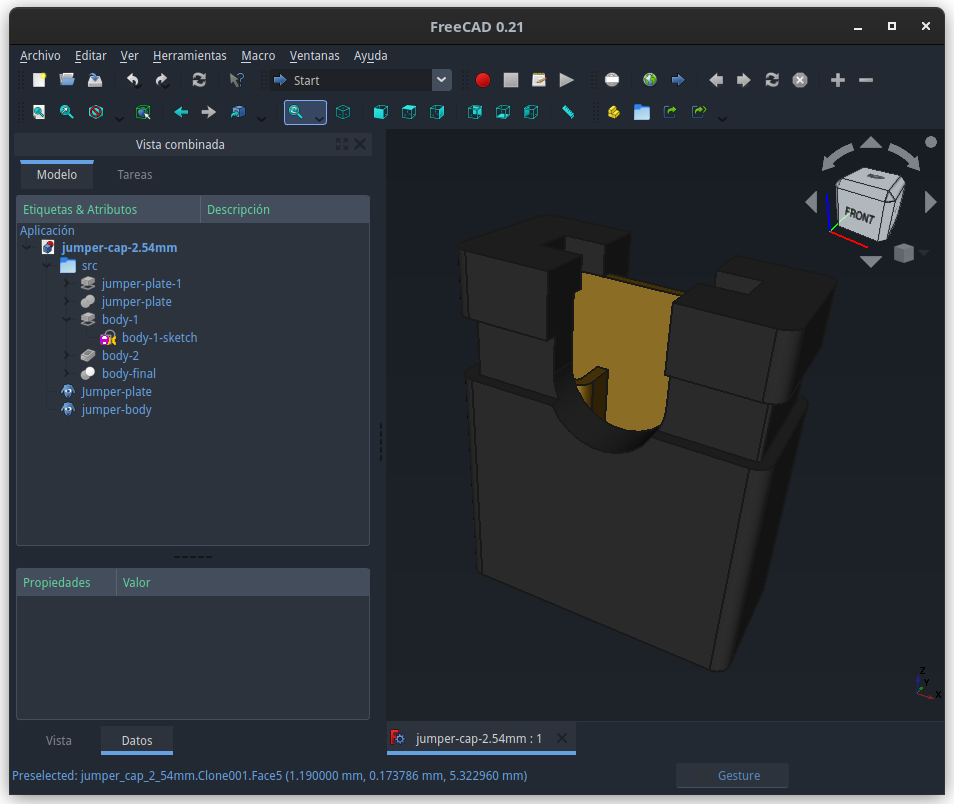
Task: Click the Gesture navigation style button
Action: click(733, 775)
